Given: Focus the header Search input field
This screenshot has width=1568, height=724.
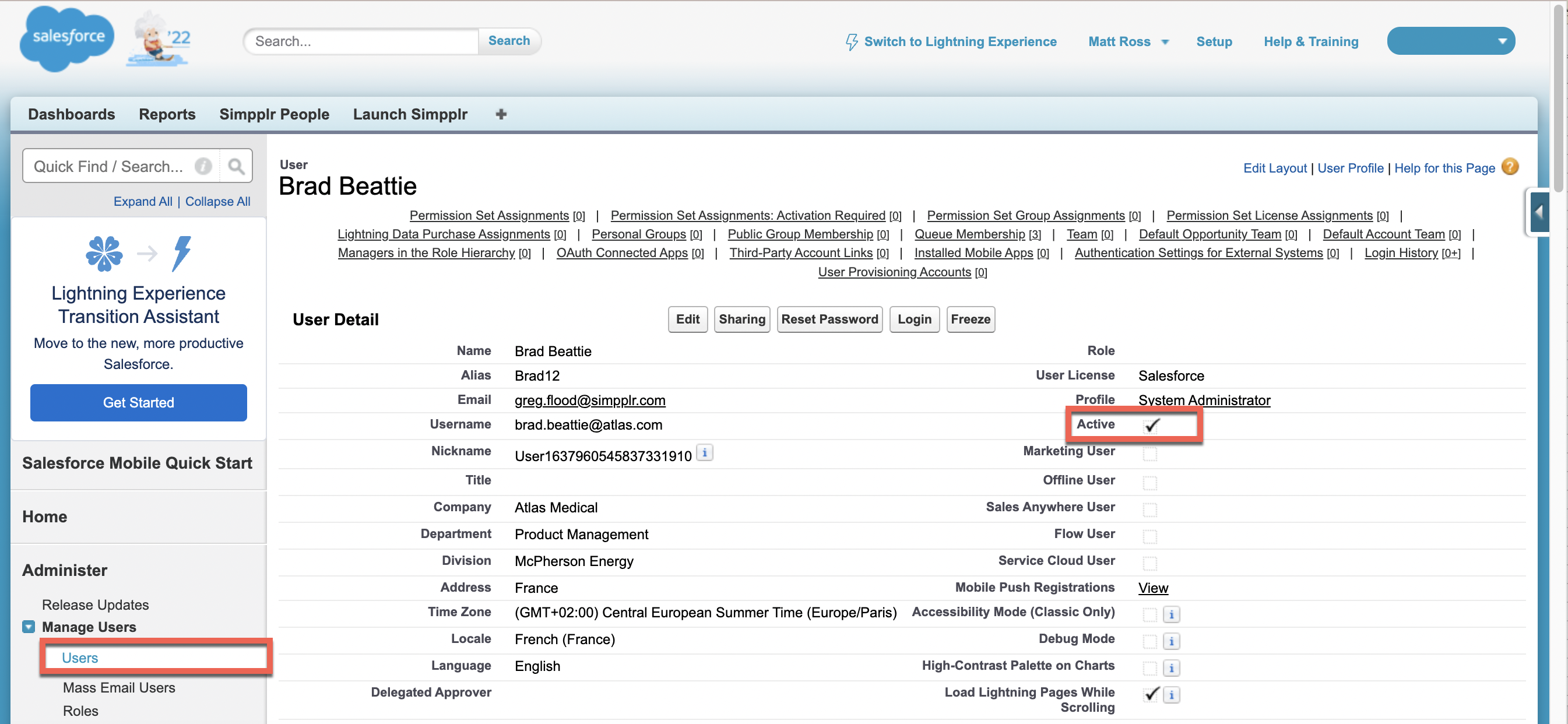Looking at the screenshot, I should 361,41.
